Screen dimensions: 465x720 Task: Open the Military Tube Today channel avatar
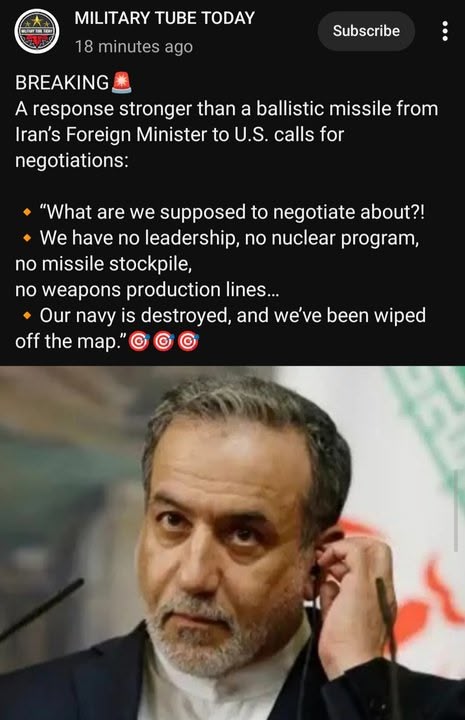pos(37,31)
